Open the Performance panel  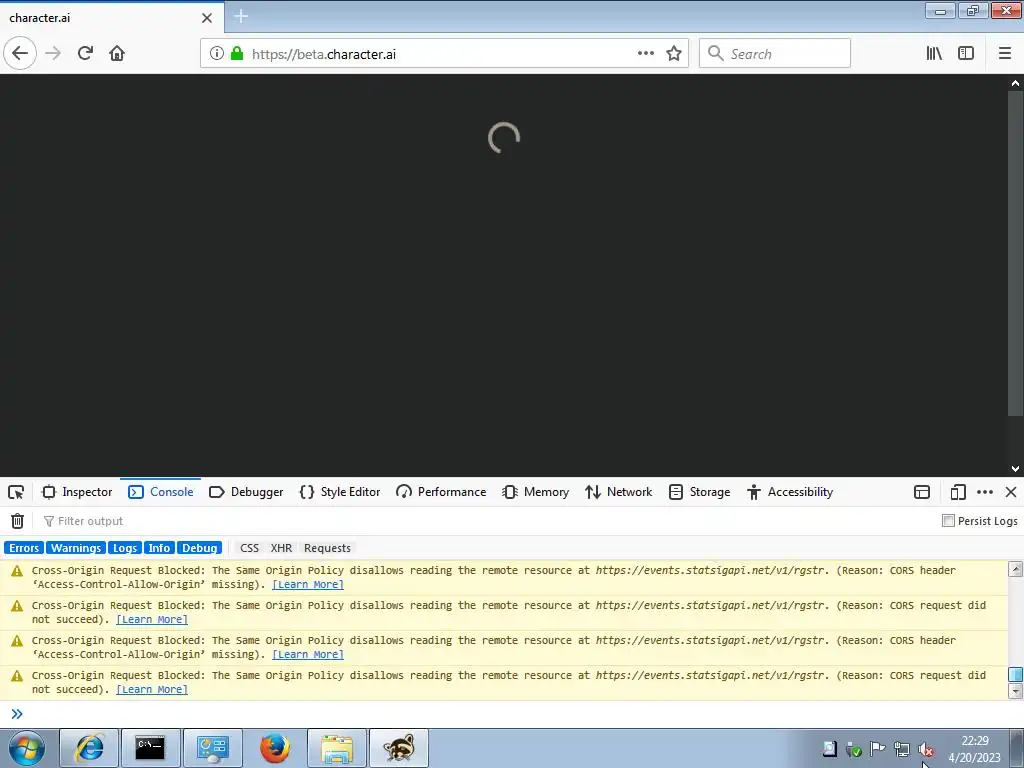pyautogui.click(x=441, y=492)
